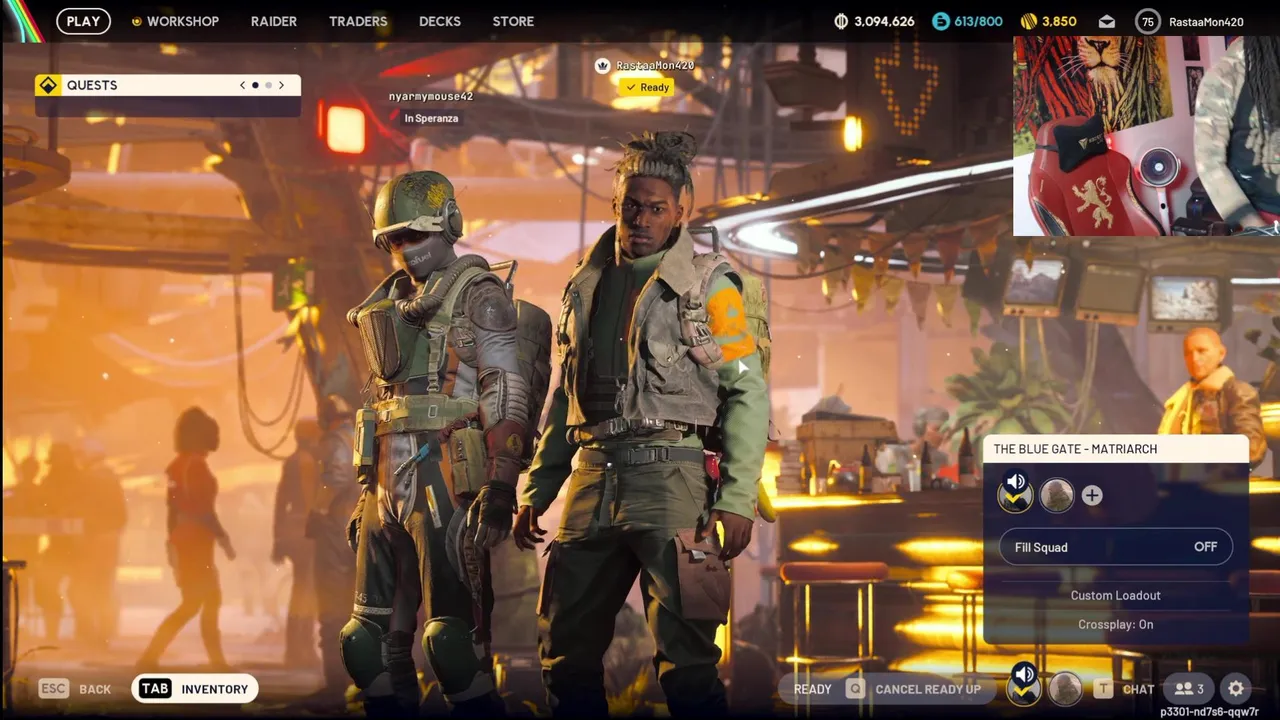Screen dimensions: 1280x720
Task: Open the social friends list showing 3
Action: 1189,689
